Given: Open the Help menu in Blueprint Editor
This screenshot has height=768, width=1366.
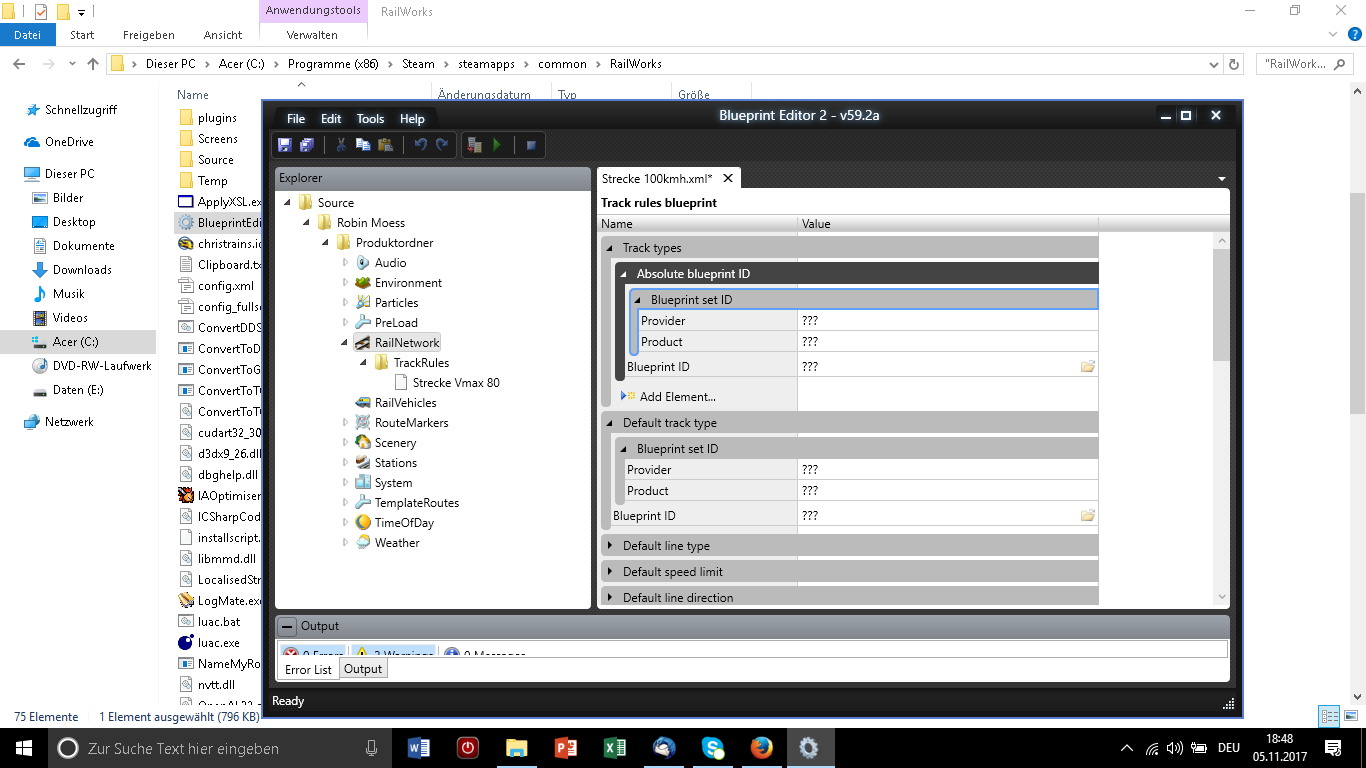Looking at the screenshot, I should [x=412, y=119].
